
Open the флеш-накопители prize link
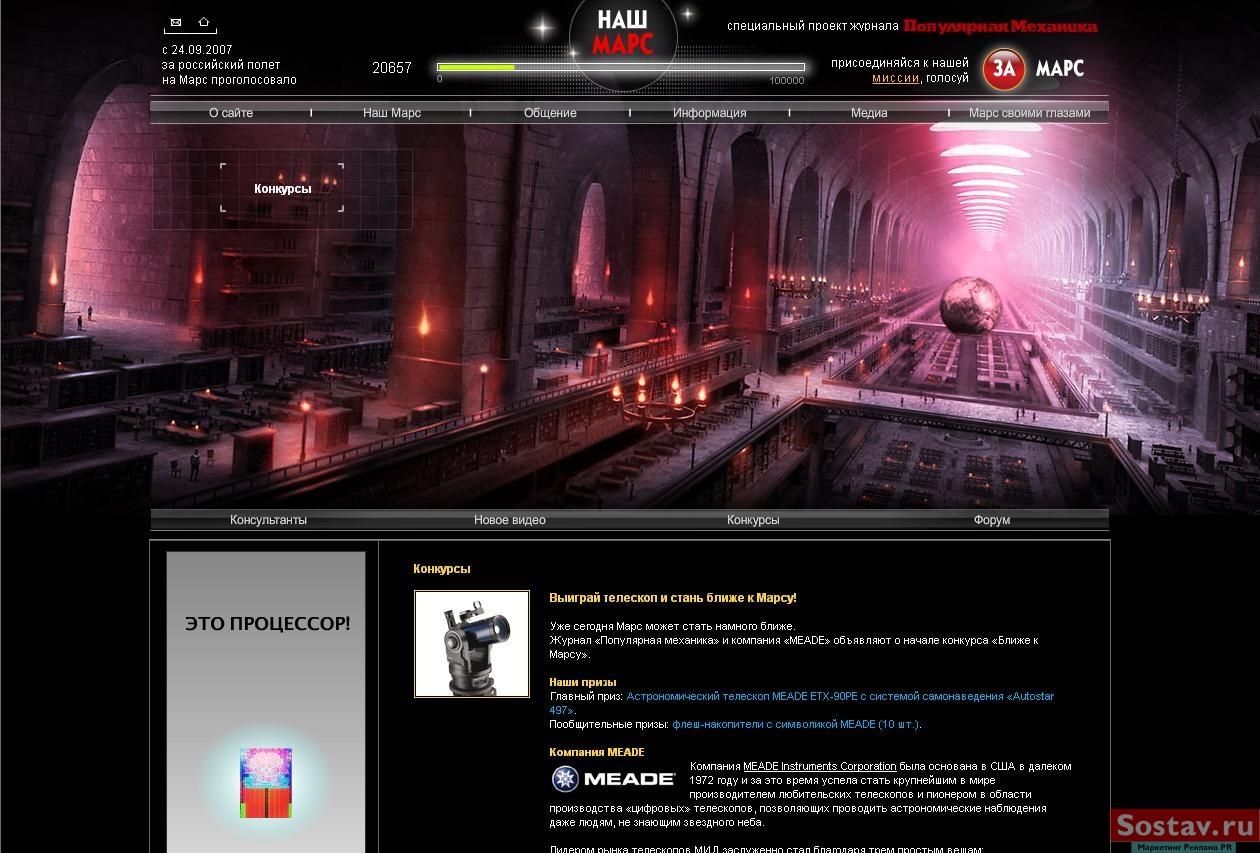[x=796, y=724]
